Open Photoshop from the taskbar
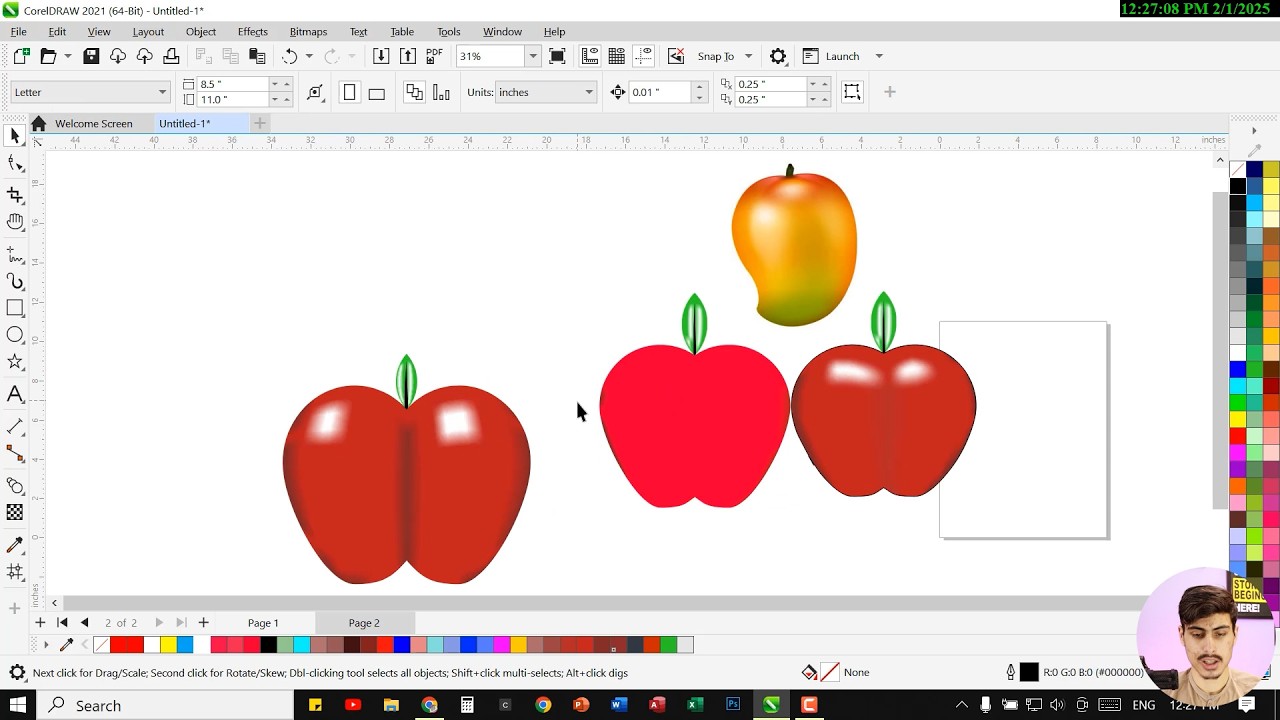 [733, 705]
